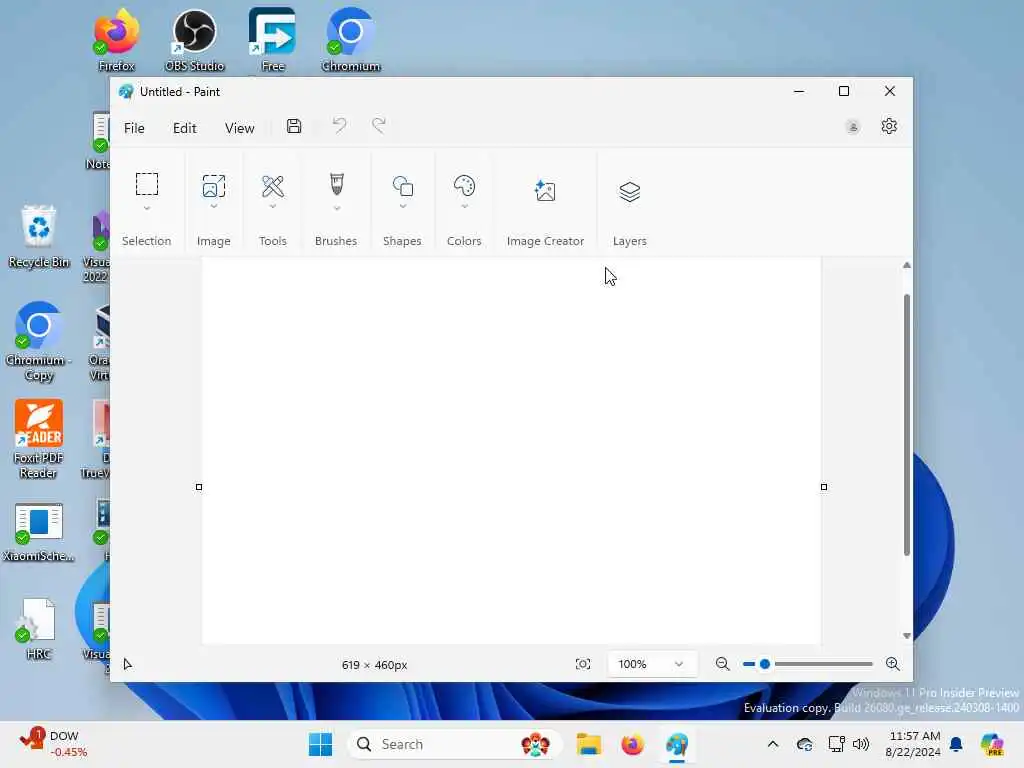Select the HRC desktop file
Viewport: 1024px width, 768px height.
click(39, 629)
